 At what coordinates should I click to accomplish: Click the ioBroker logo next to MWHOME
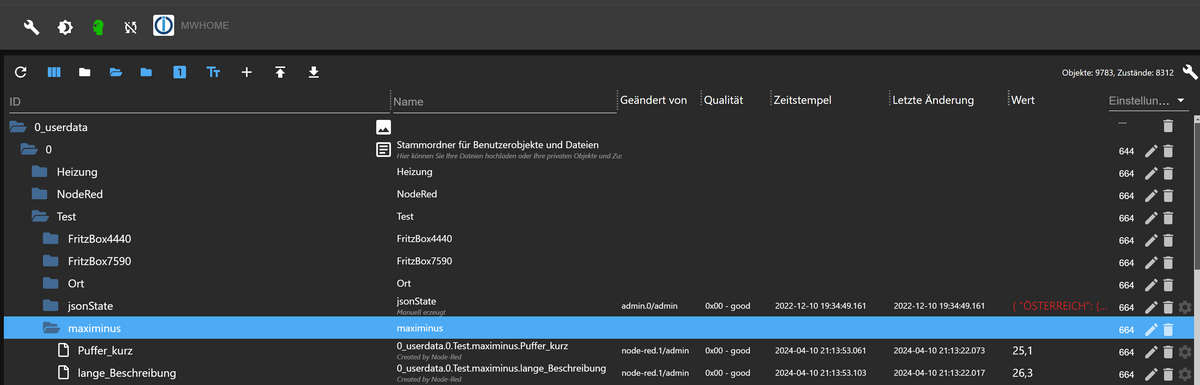164,26
